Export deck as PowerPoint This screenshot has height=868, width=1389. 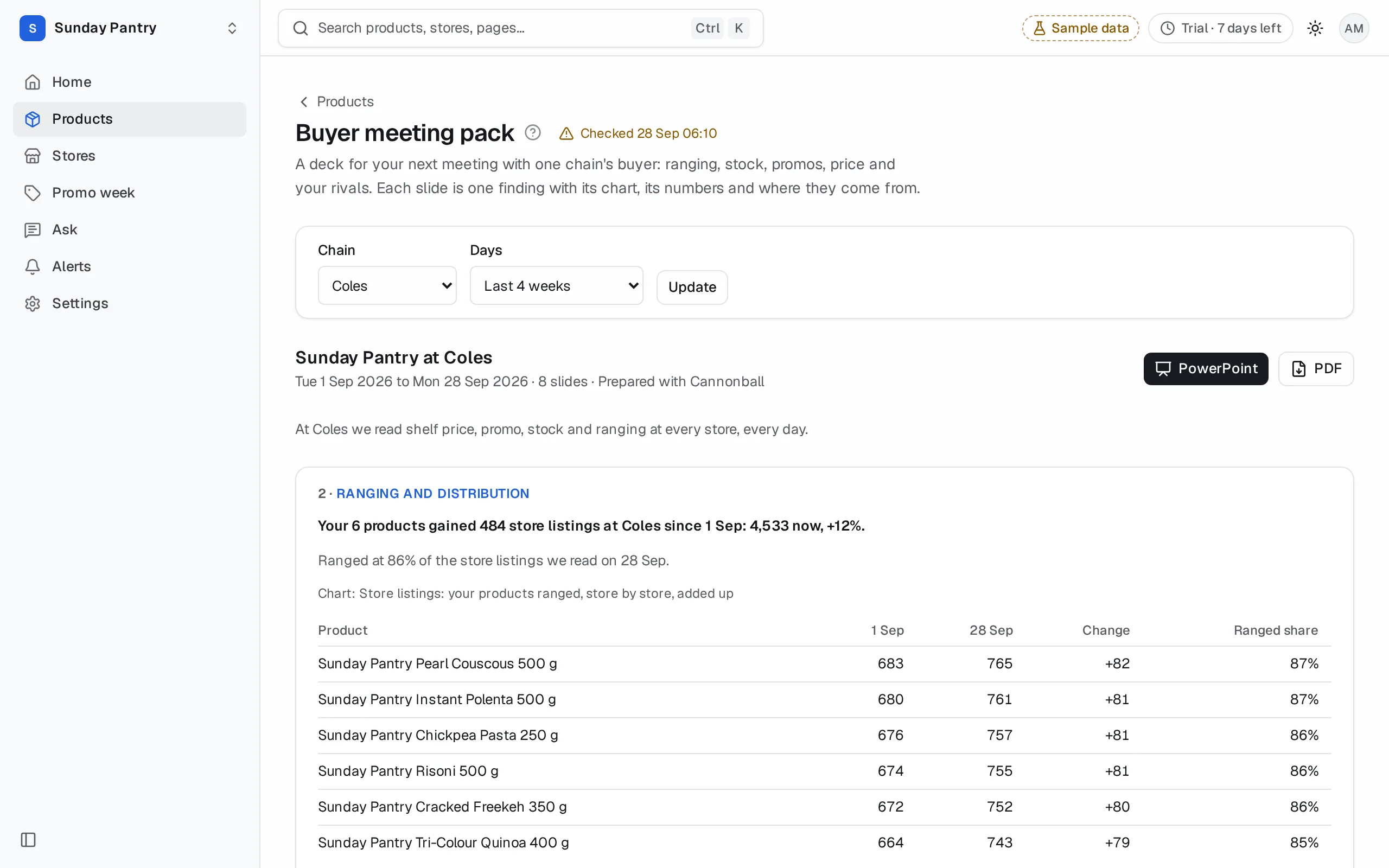coord(1205,368)
